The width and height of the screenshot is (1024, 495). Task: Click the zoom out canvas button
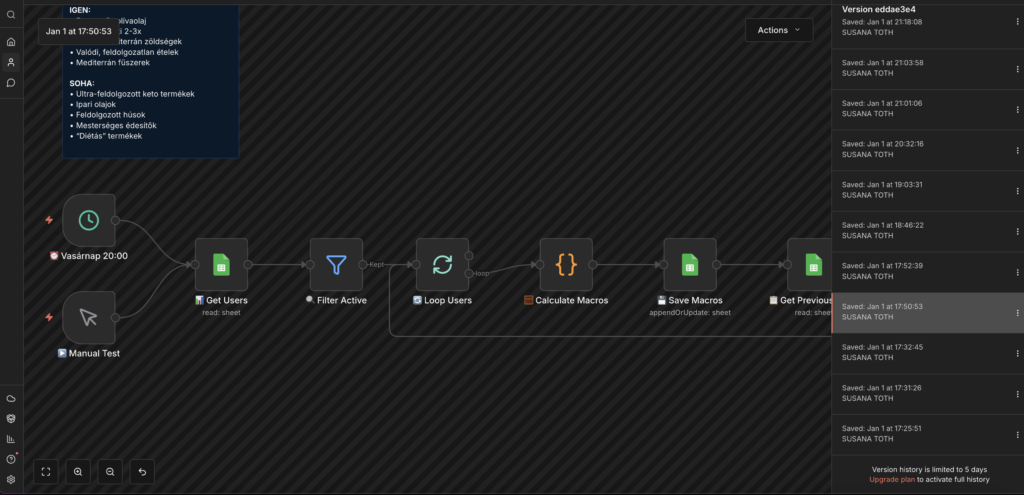[x=110, y=471]
